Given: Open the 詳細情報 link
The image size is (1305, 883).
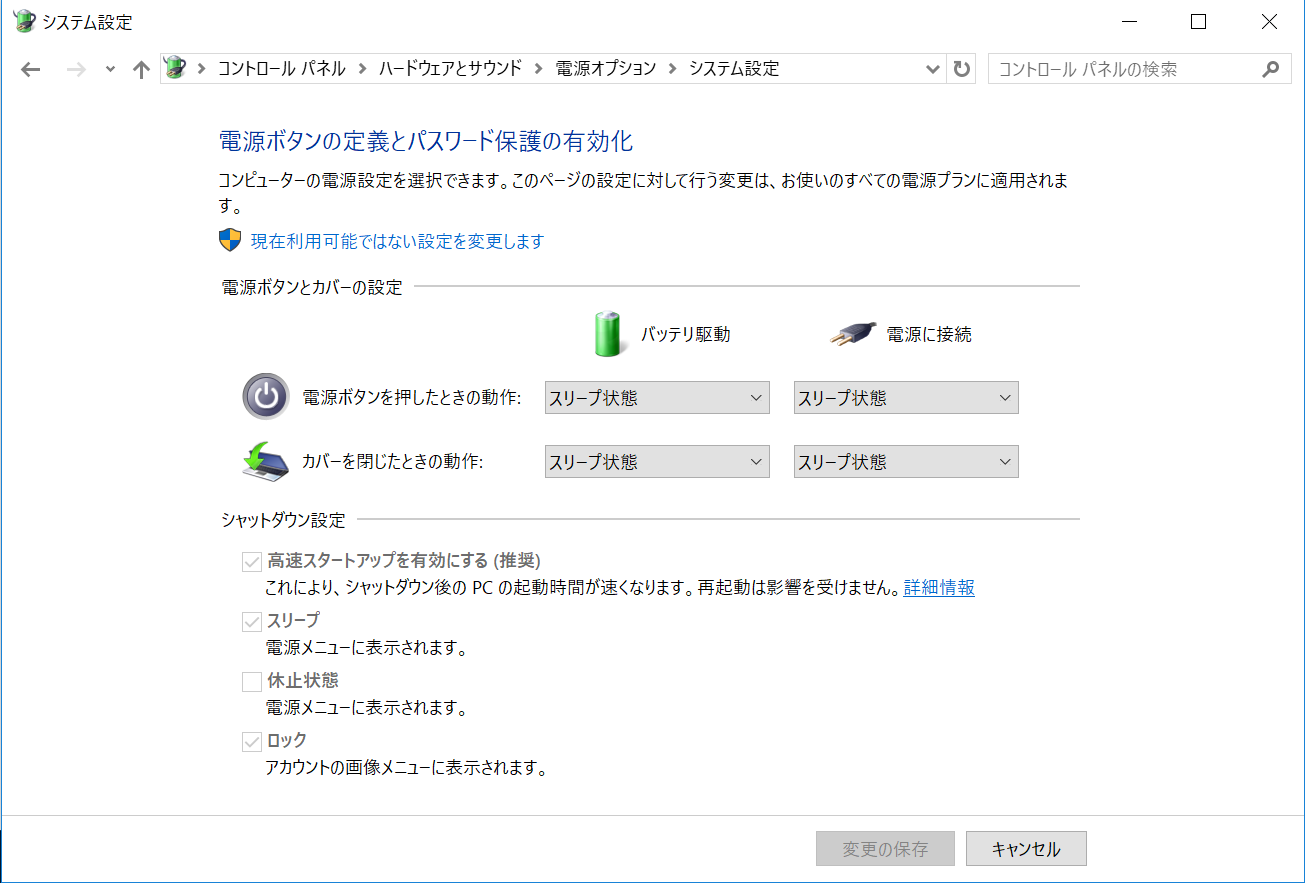Looking at the screenshot, I should [939, 588].
